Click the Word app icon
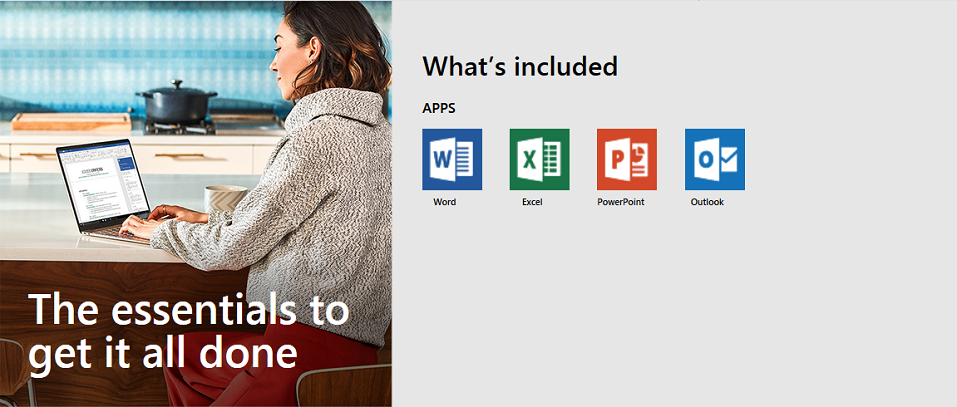The height and width of the screenshot is (407, 957). pyautogui.click(x=452, y=159)
